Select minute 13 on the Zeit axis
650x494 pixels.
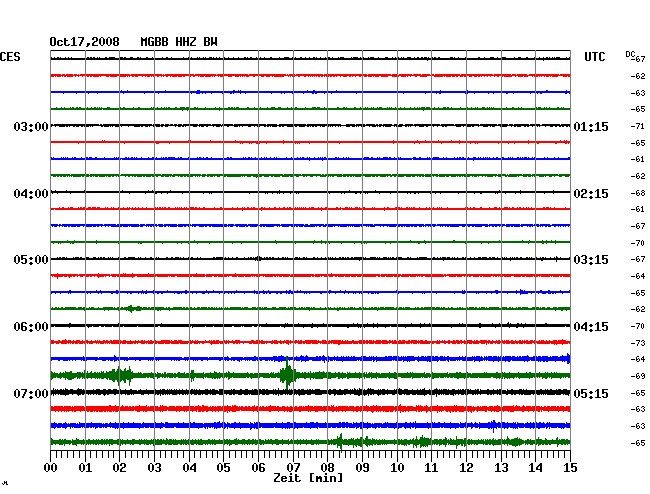click(501, 468)
